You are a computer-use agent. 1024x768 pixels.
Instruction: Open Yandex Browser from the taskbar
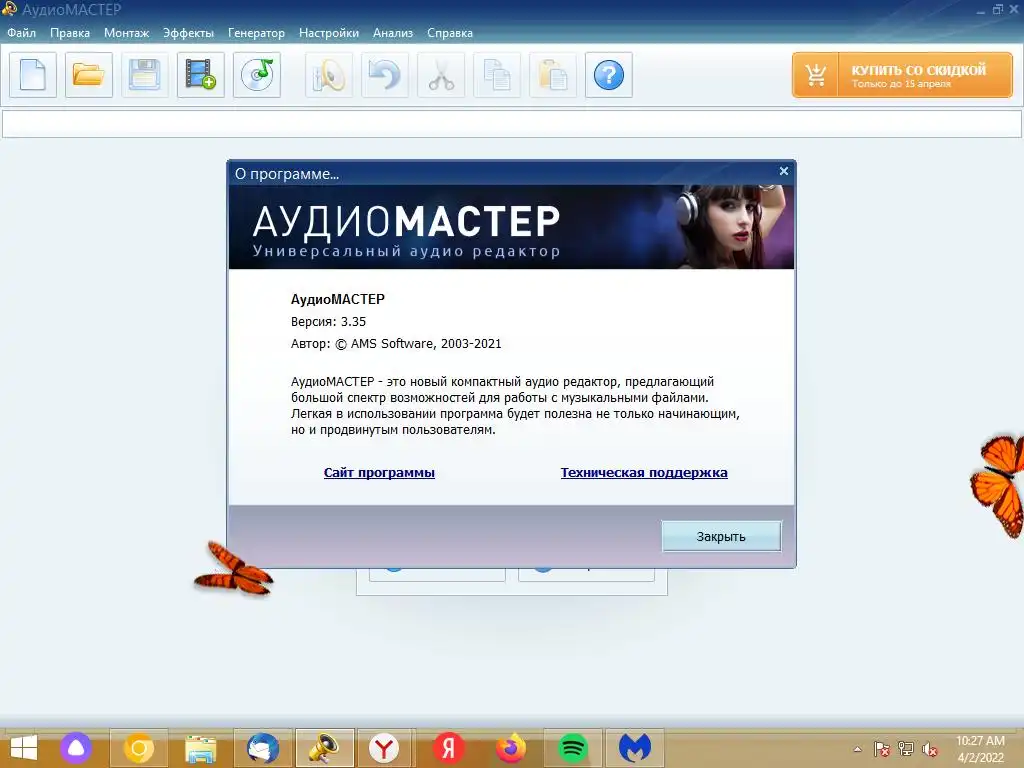(x=383, y=748)
